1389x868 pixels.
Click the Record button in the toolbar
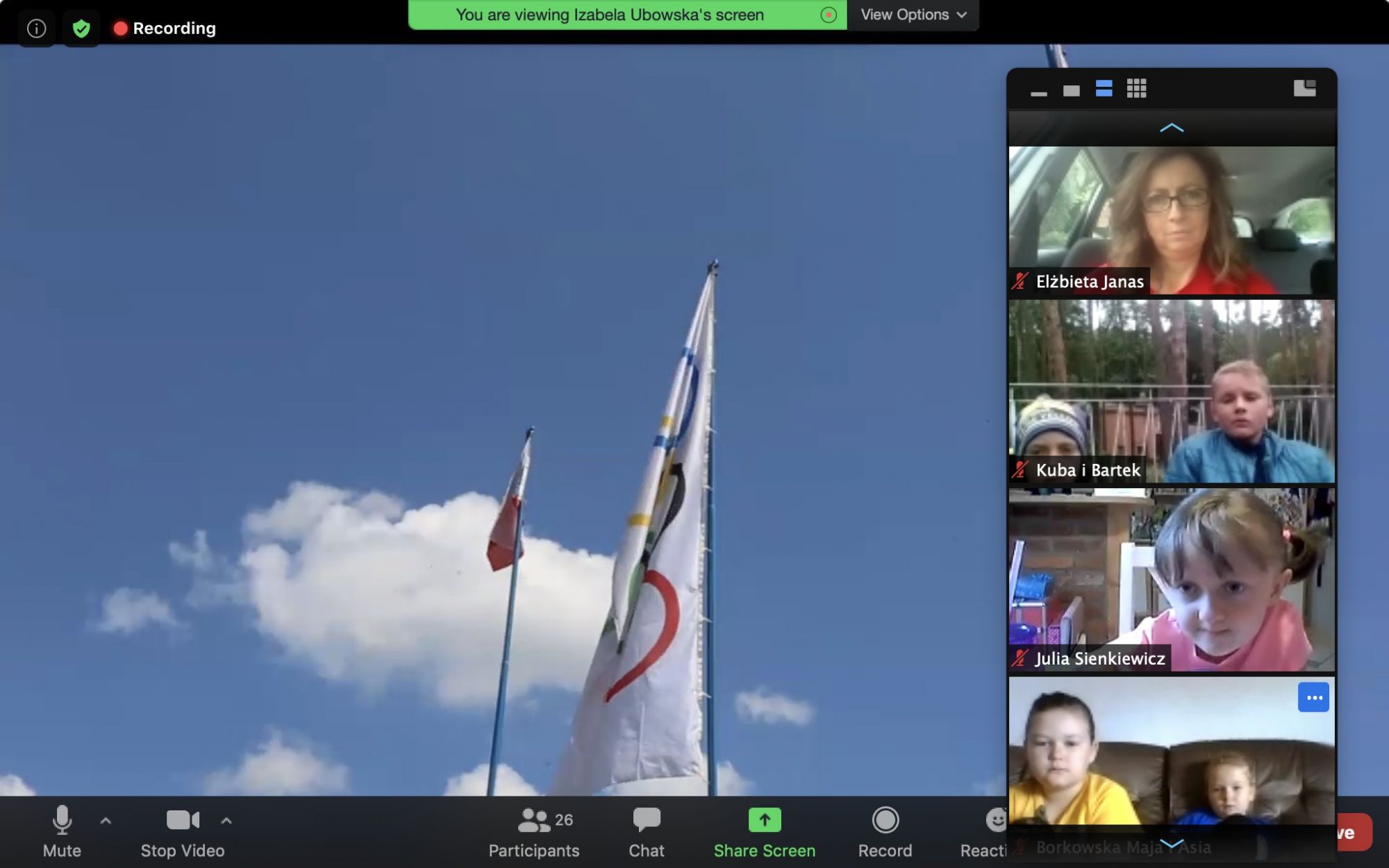[885, 832]
